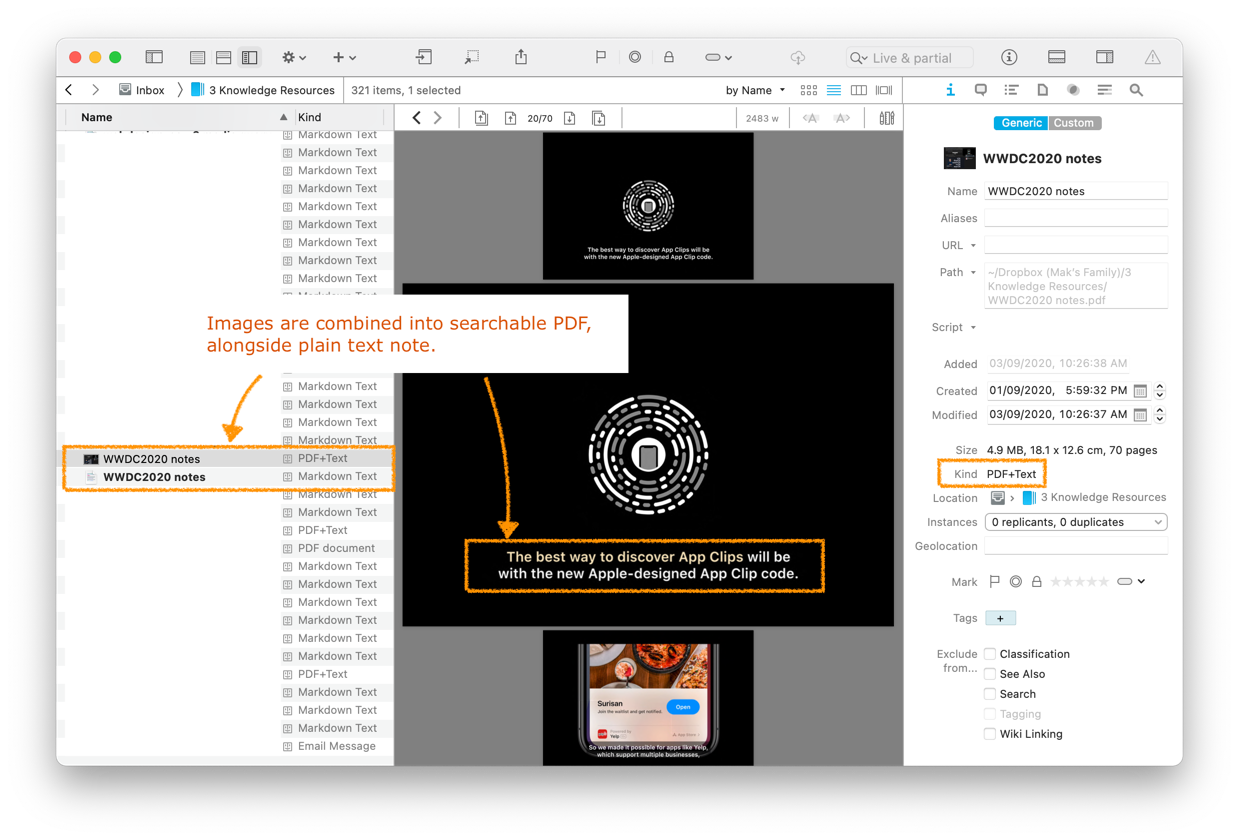
Task: Select the Generic info tab
Action: (1020, 123)
